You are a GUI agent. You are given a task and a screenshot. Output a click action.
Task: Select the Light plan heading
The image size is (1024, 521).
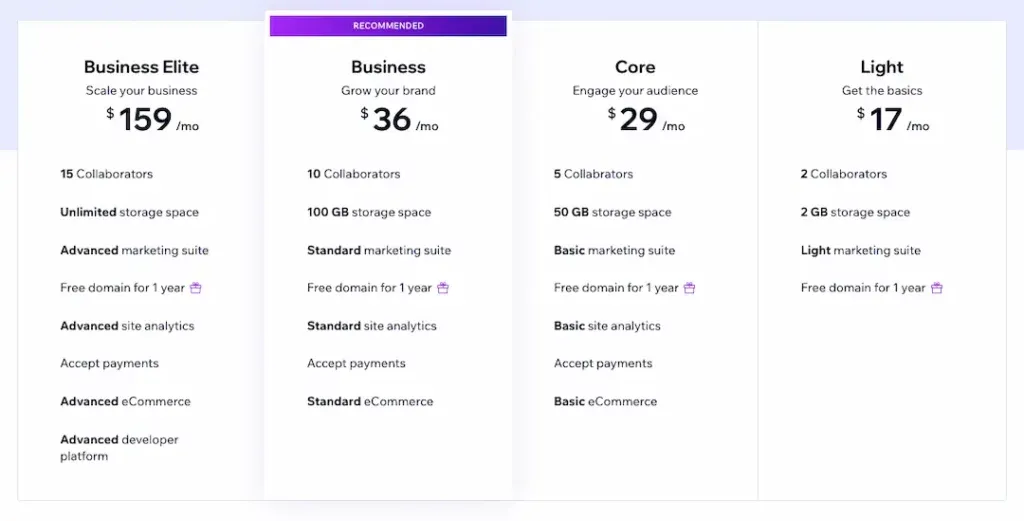(882, 67)
